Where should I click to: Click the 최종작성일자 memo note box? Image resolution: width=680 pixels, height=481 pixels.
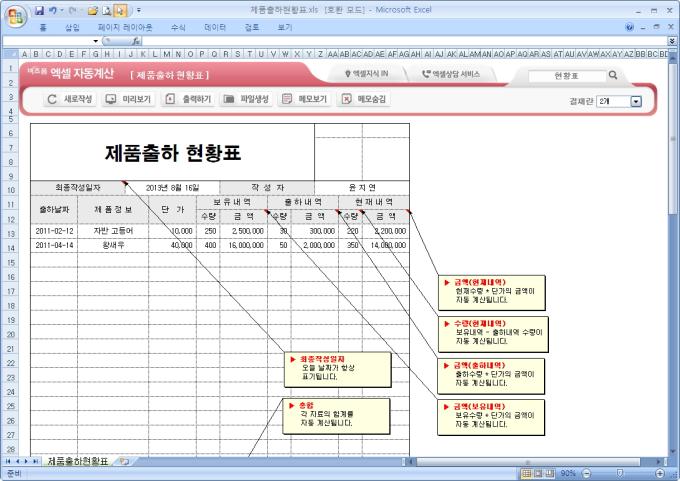(337, 369)
